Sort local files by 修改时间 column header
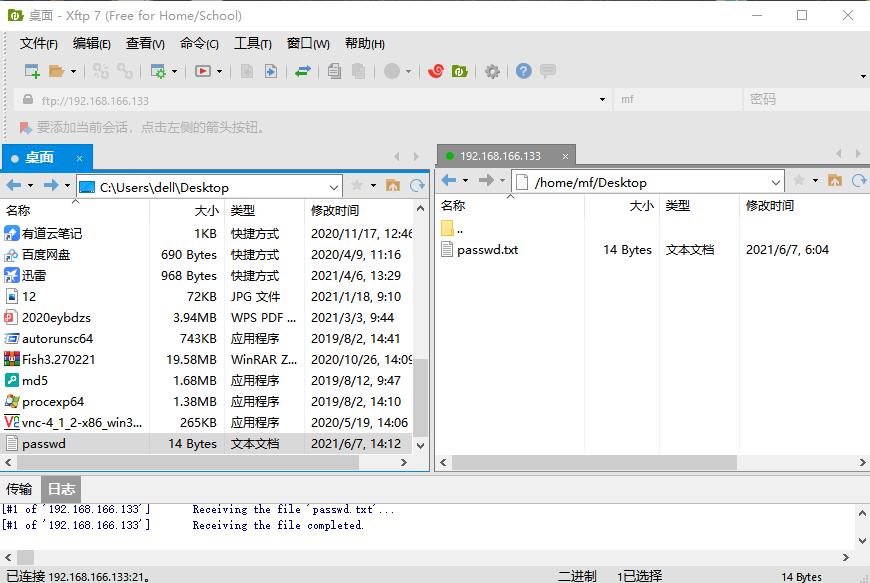 tap(335, 211)
